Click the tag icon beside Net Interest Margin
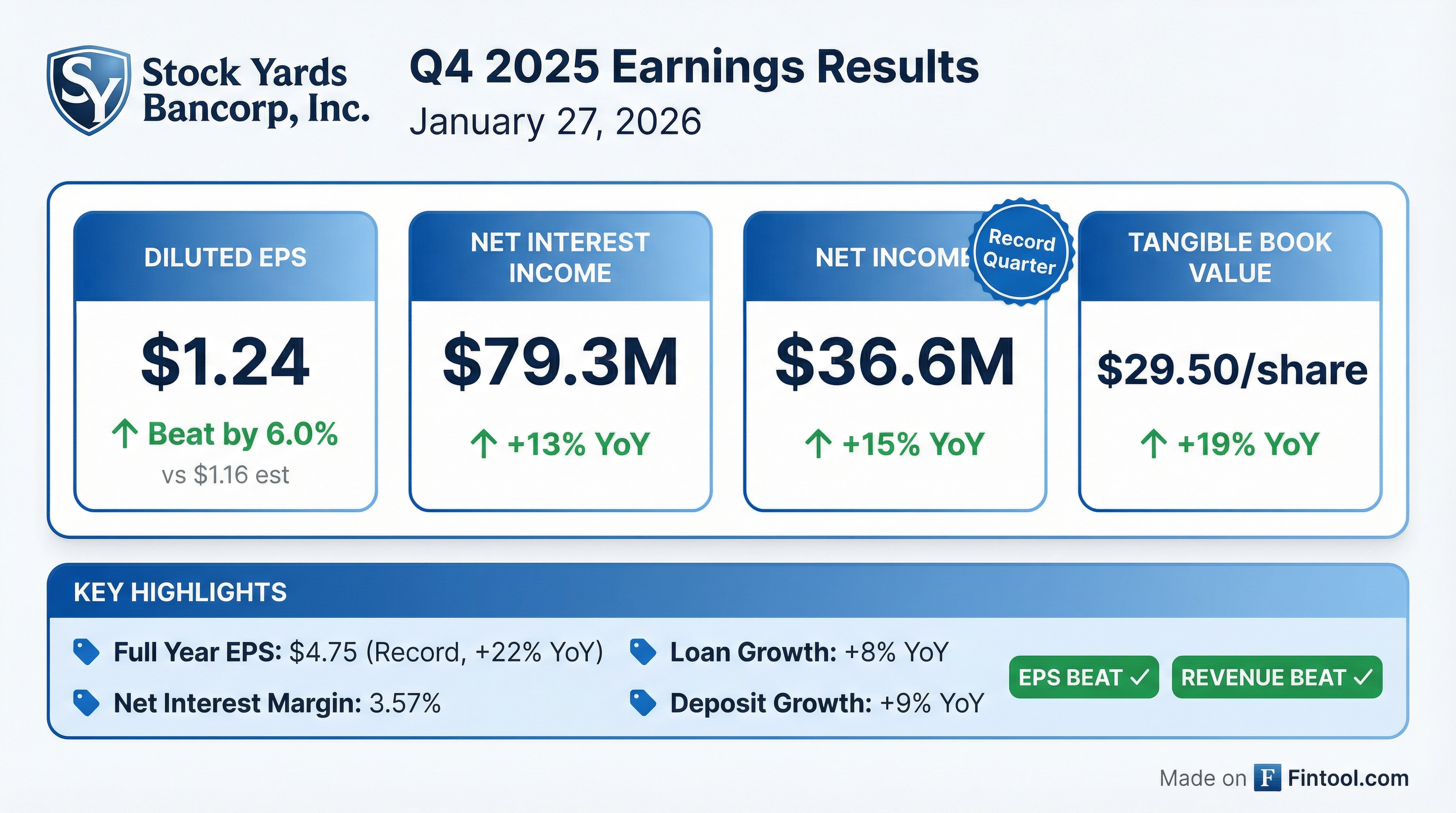1456x813 pixels. (86, 703)
